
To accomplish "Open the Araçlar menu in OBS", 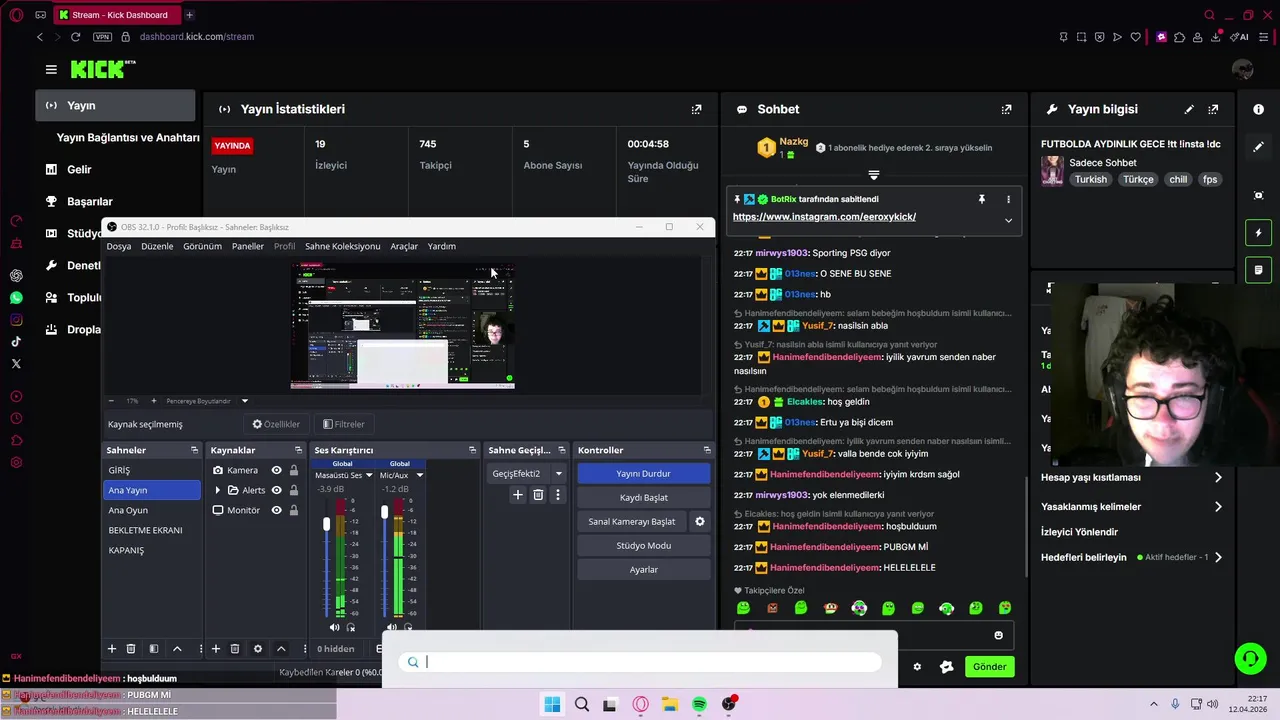I will [x=404, y=246].
